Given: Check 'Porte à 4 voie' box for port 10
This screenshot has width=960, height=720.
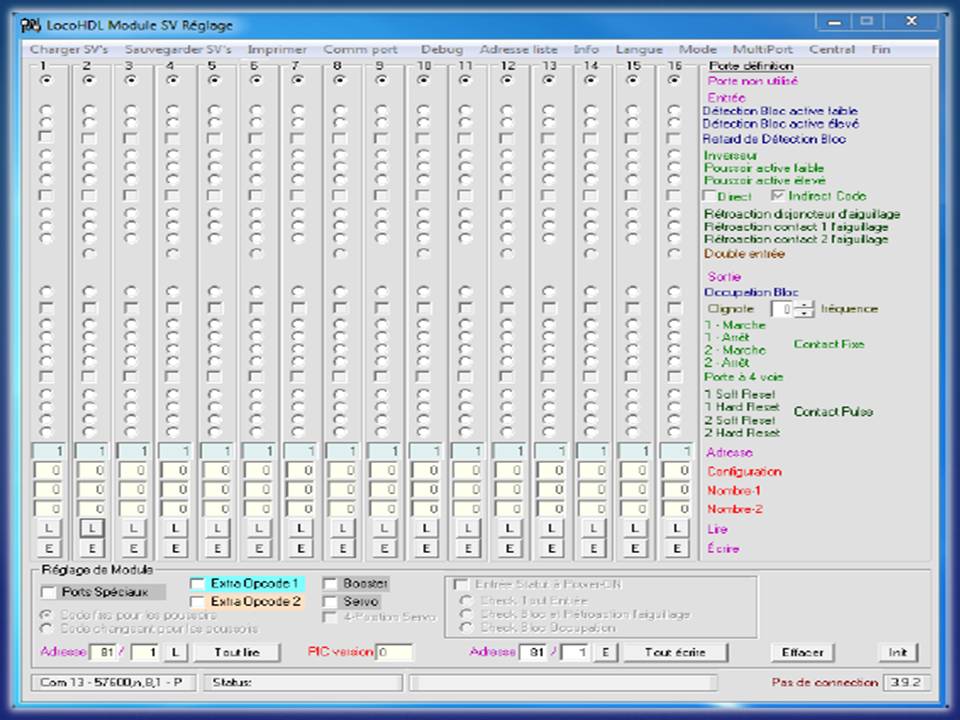Looking at the screenshot, I should click(x=423, y=375).
